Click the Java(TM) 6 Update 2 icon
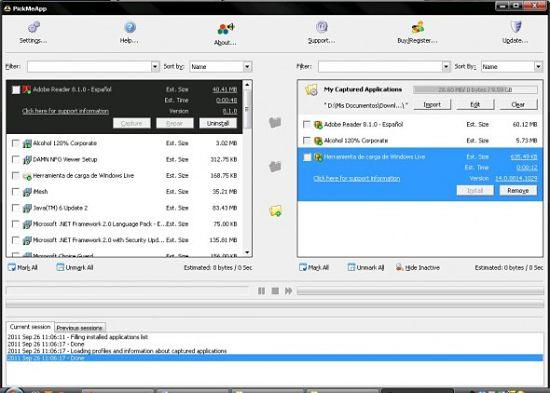The image size is (550, 393). (27, 208)
